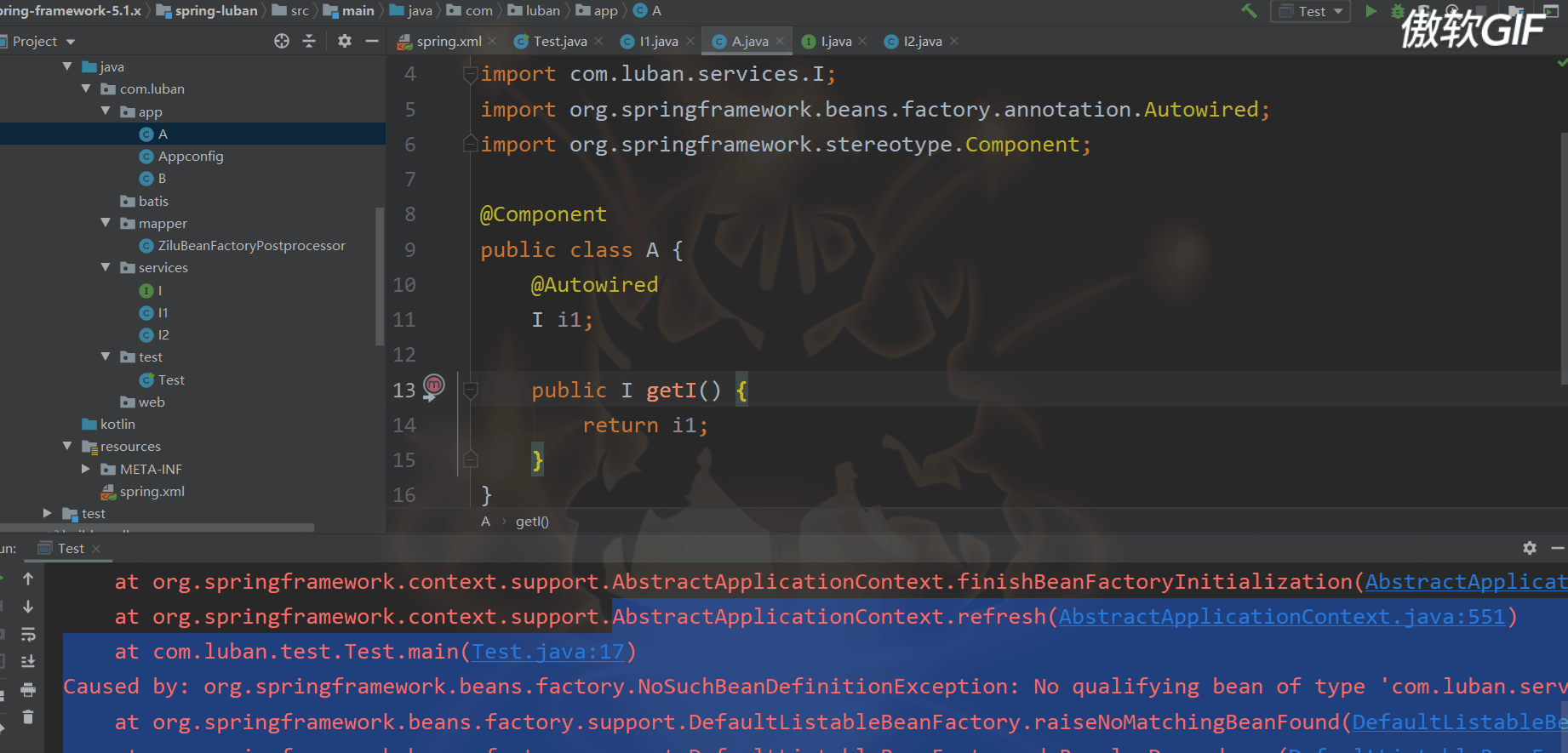The width and height of the screenshot is (1568, 753).
Task: Open Project panel settings gear
Action: [345, 41]
